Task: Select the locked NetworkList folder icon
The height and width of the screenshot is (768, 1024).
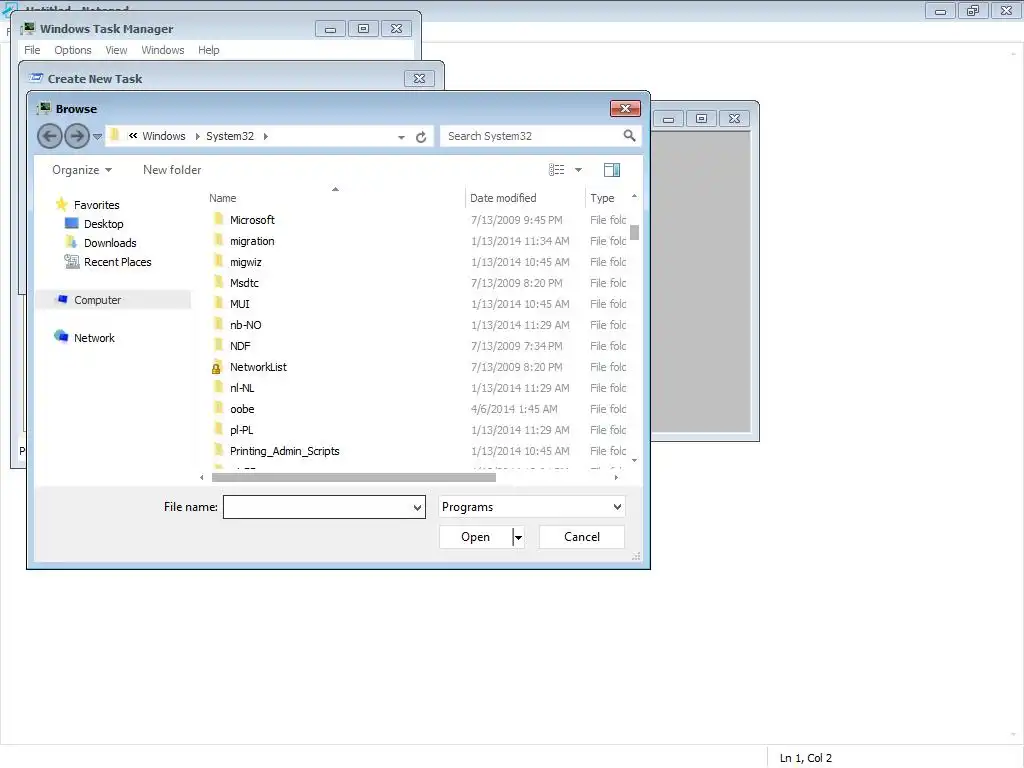Action: pos(217,367)
